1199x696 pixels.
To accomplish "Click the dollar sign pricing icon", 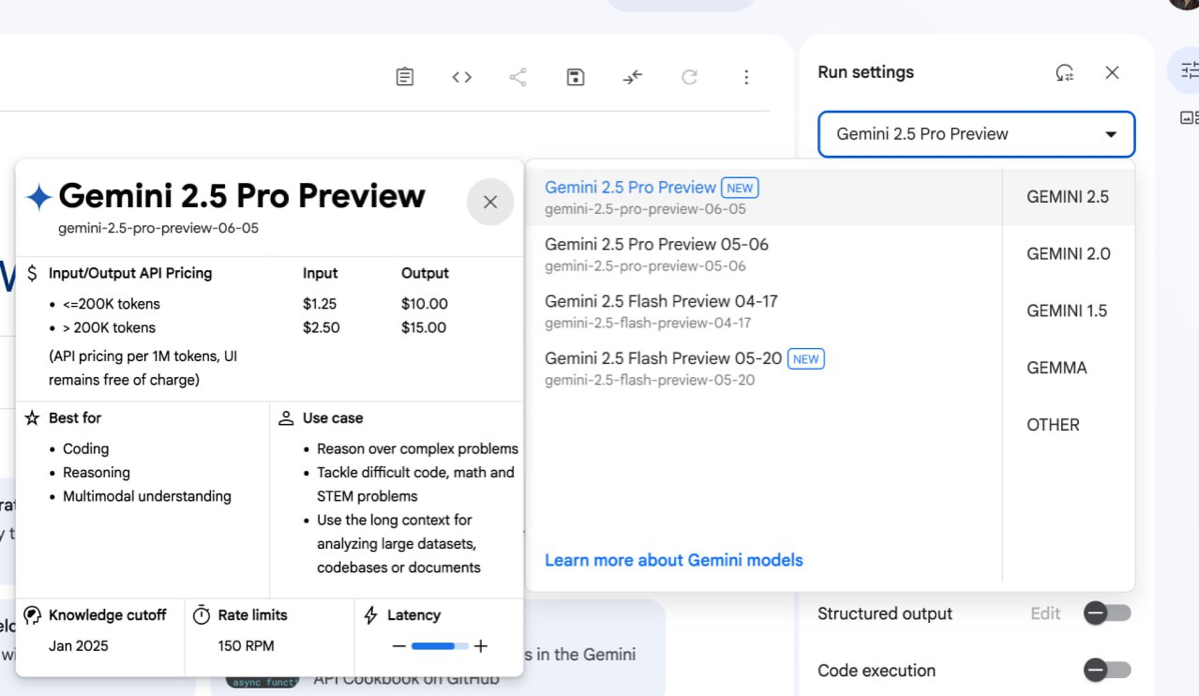I will pos(32,273).
